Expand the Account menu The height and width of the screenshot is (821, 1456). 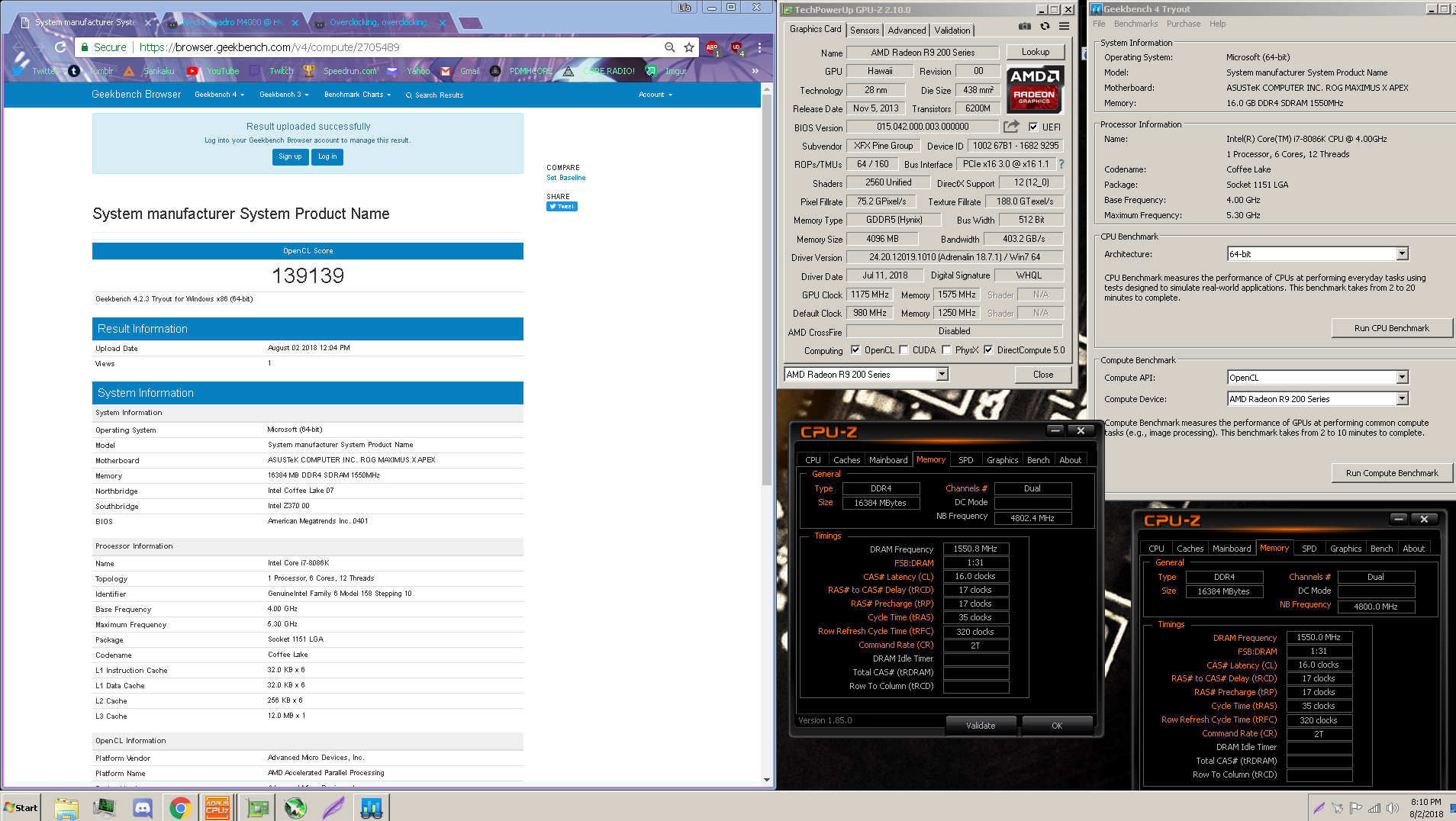pos(656,95)
